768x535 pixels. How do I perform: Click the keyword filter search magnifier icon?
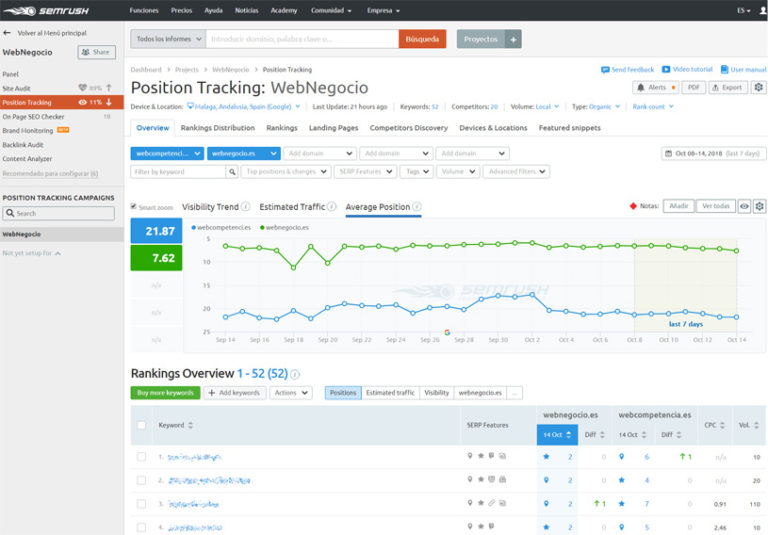coord(232,172)
